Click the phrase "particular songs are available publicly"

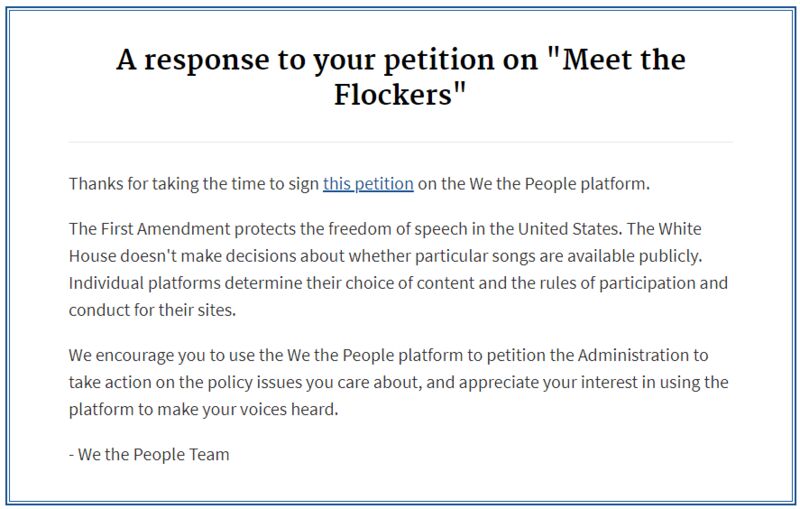558,256
